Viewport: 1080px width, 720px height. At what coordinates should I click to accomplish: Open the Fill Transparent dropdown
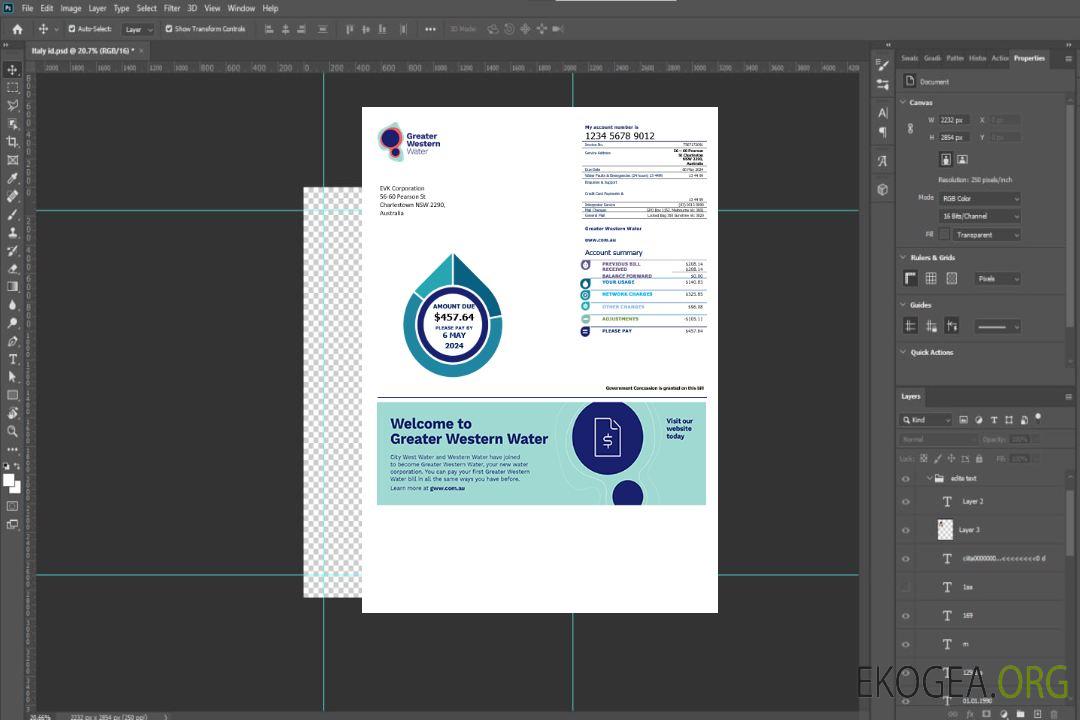986,235
